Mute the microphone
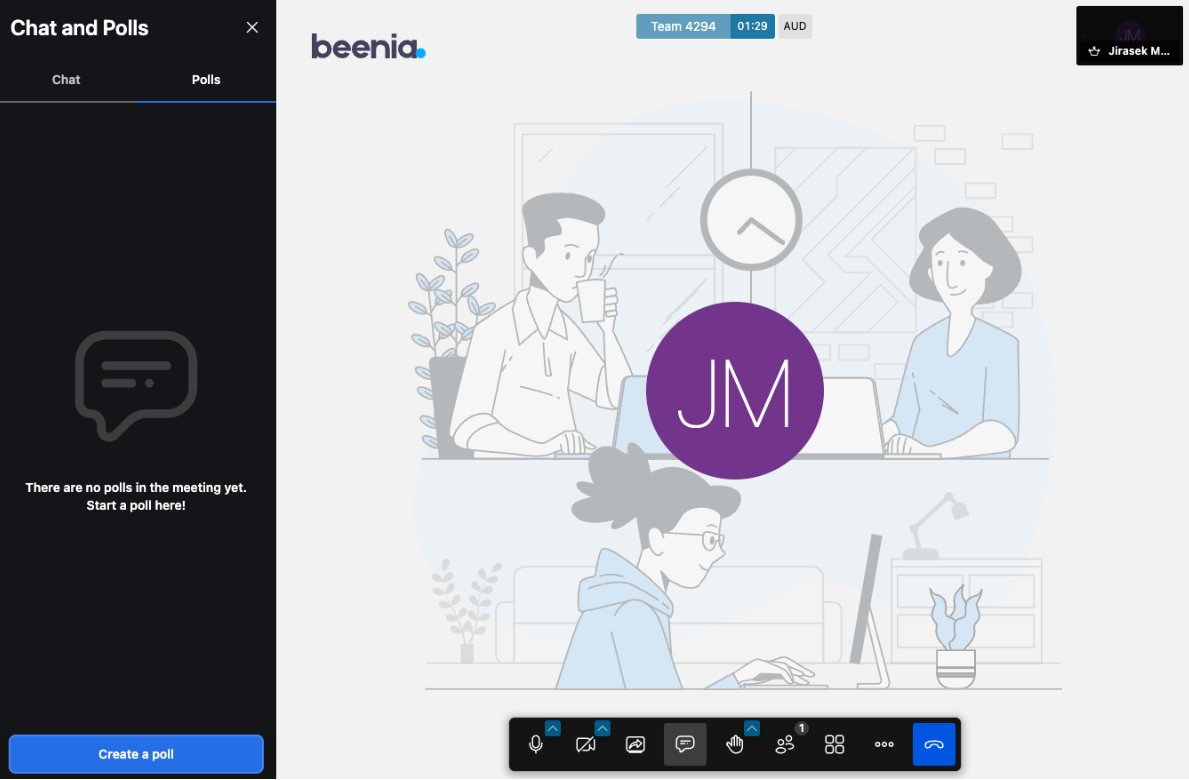 click(536, 745)
